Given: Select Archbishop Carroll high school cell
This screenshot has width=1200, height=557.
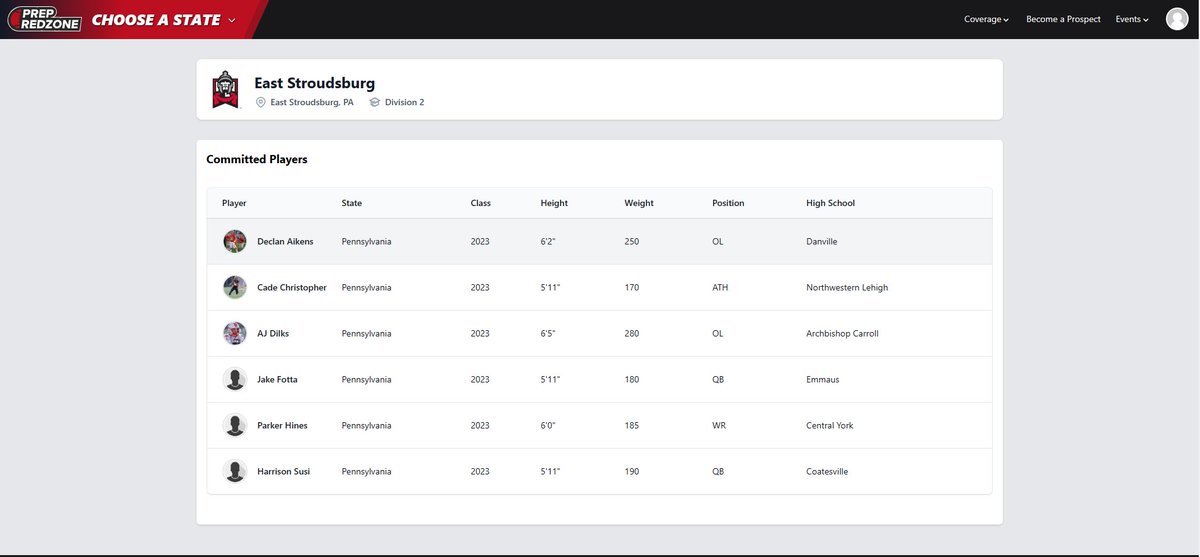Looking at the screenshot, I should (x=842, y=334).
